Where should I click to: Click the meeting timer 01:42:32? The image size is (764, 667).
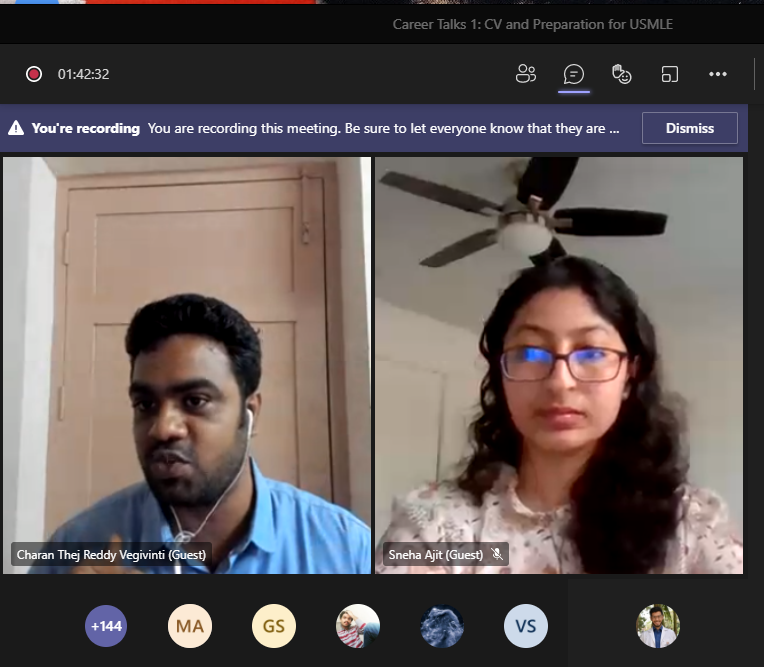tap(83, 74)
